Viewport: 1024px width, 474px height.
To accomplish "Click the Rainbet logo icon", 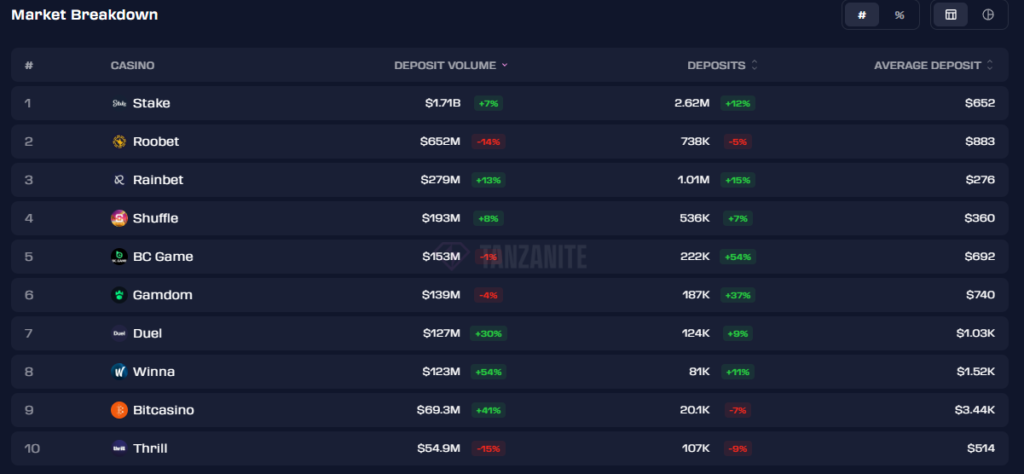I will click(119, 180).
